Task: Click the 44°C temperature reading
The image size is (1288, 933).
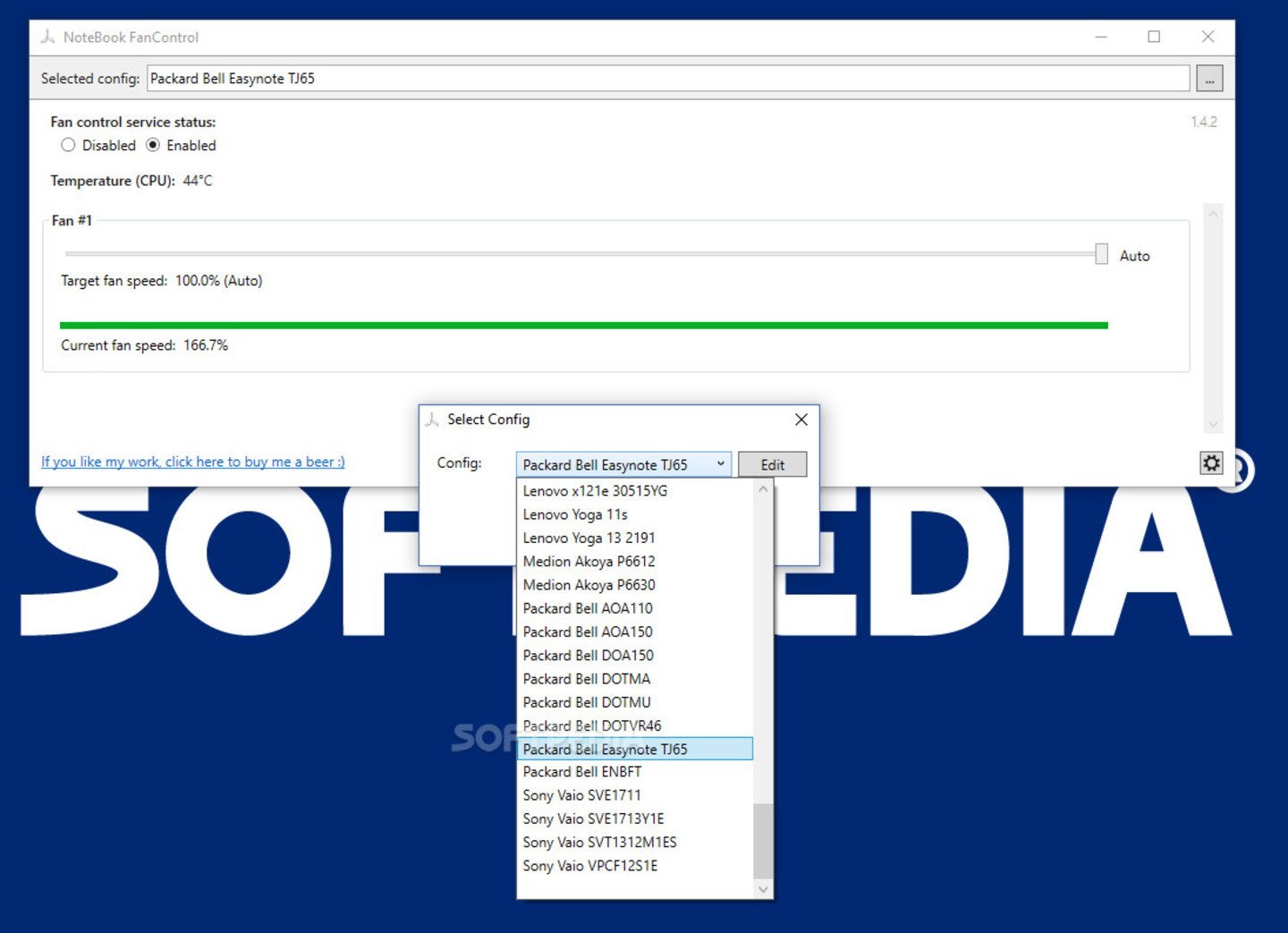Action: click(198, 181)
